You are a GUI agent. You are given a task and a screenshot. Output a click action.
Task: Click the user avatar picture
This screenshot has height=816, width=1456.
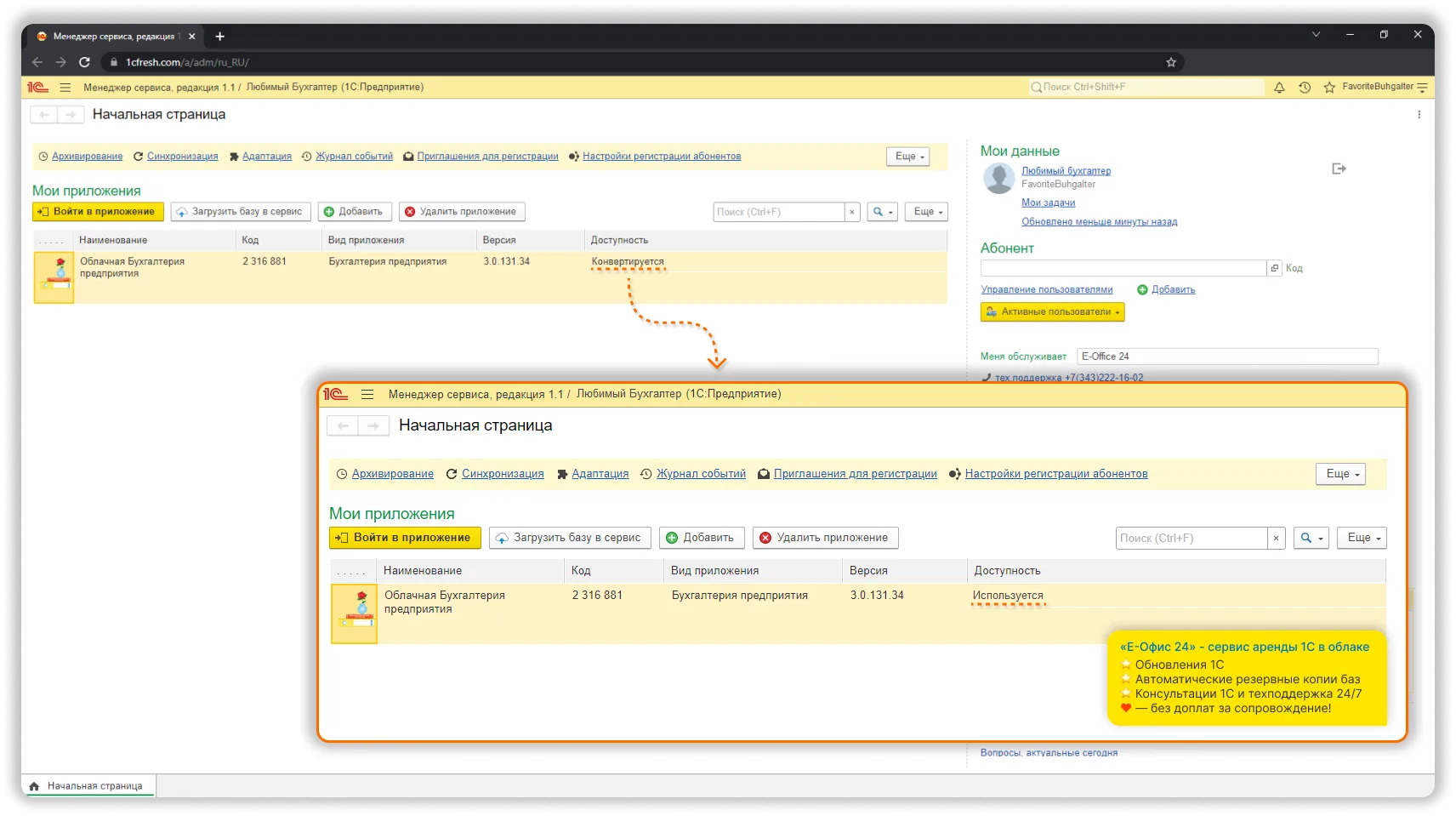[x=998, y=178]
